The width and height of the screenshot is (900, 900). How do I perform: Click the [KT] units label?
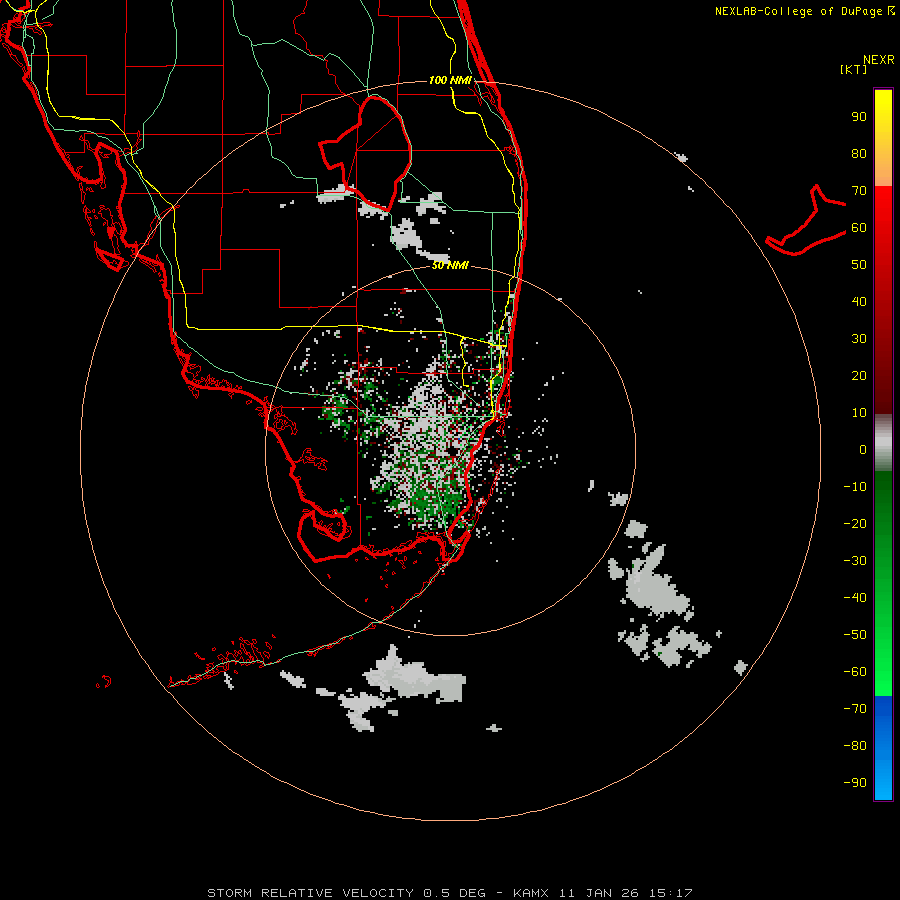tap(853, 69)
